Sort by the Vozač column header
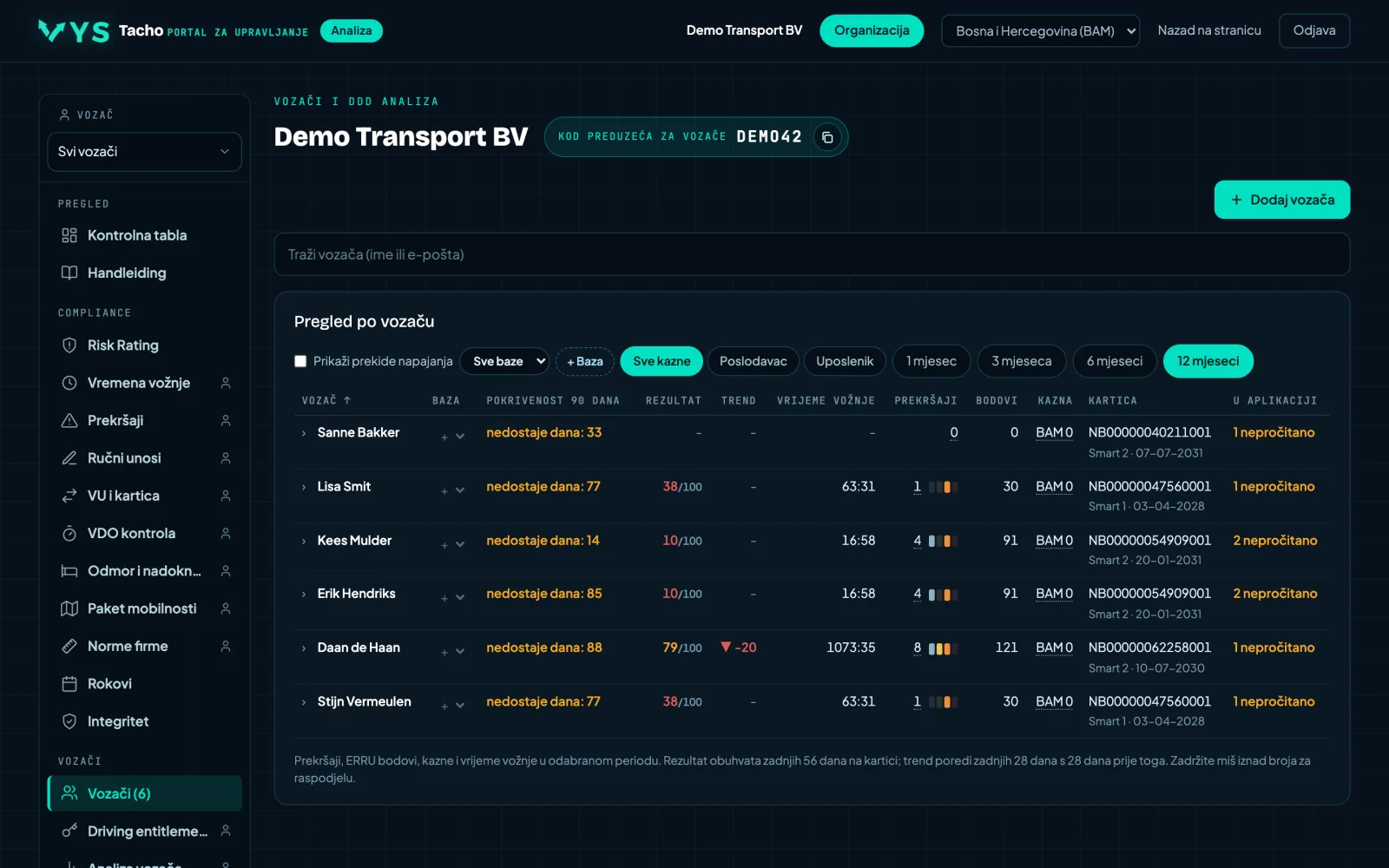Screen dimensions: 1389x868 (x=326, y=400)
